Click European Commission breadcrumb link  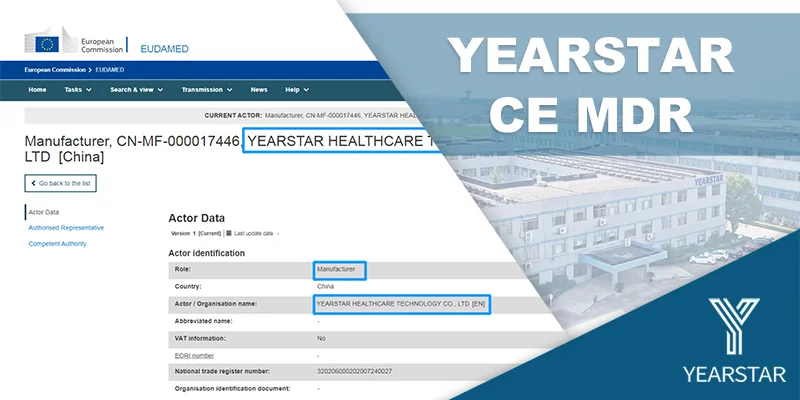pyautogui.click(x=55, y=70)
